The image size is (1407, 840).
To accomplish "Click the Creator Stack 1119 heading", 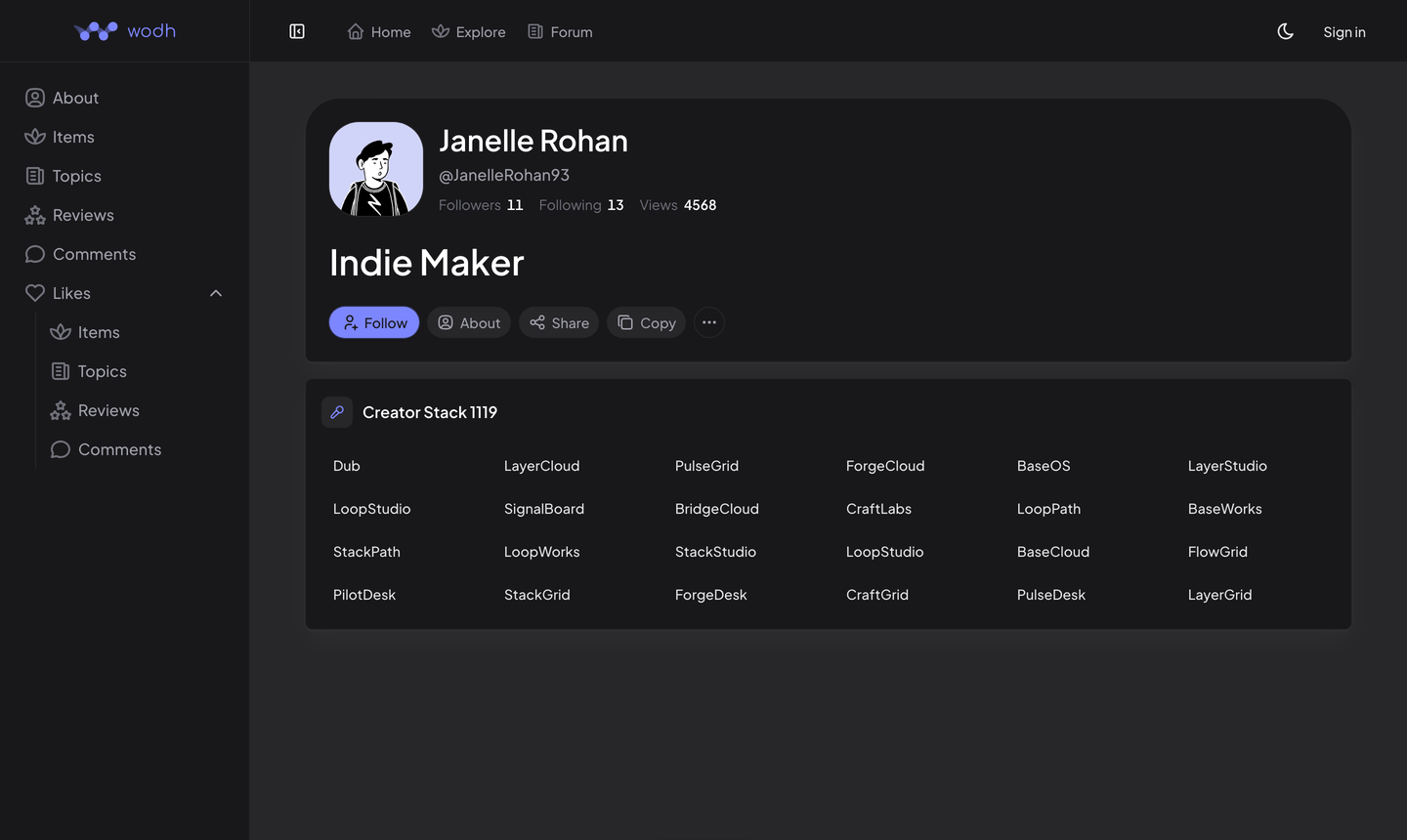I will 430,412.
